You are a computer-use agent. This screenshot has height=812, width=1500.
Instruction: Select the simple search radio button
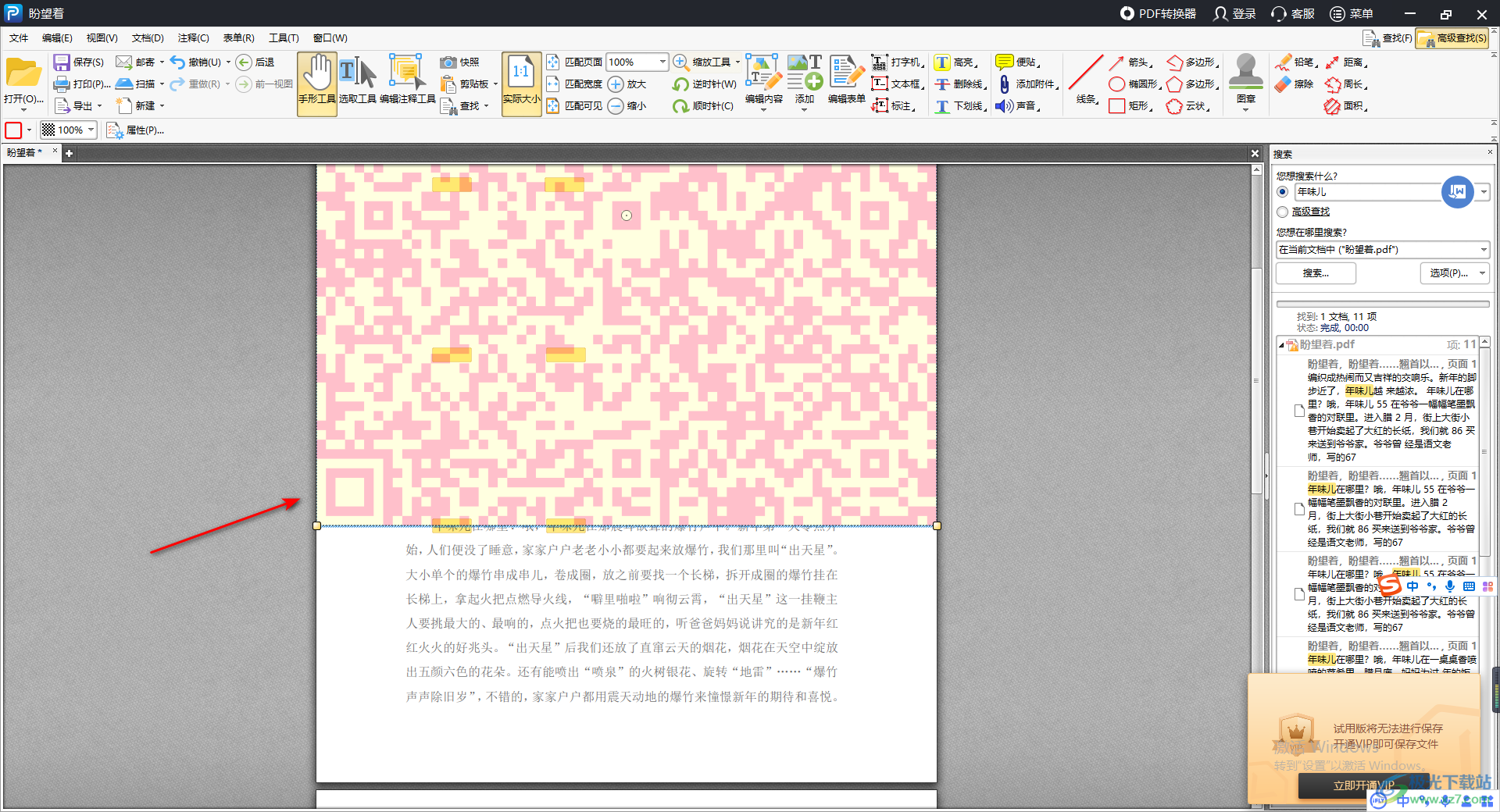(x=1282, y=191)
